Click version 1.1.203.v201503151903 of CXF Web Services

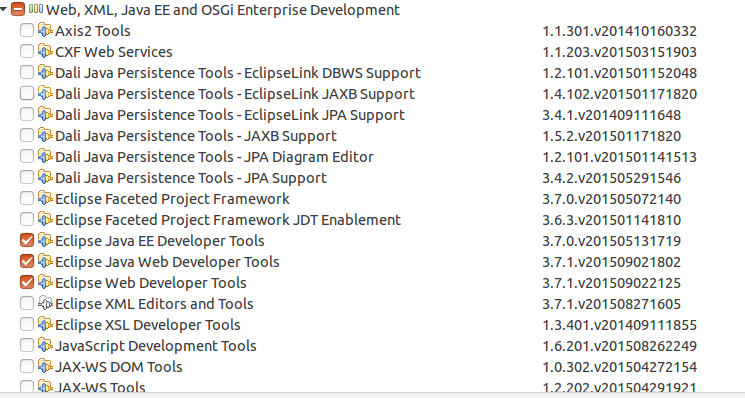tap(620, 52)
